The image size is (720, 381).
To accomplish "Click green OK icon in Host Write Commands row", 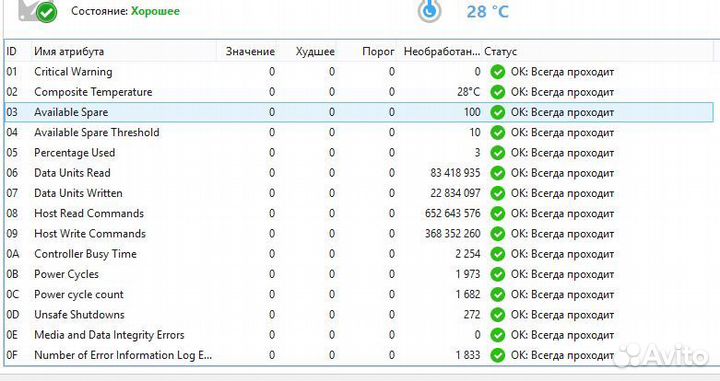I will tap(497, 234).
